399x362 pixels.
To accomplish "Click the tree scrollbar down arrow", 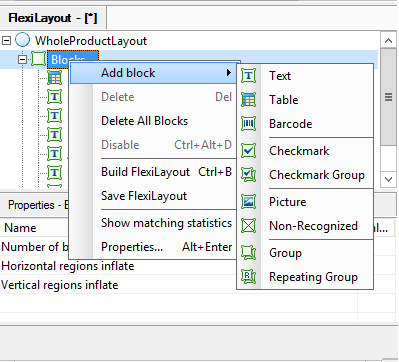I will (388, 179).
